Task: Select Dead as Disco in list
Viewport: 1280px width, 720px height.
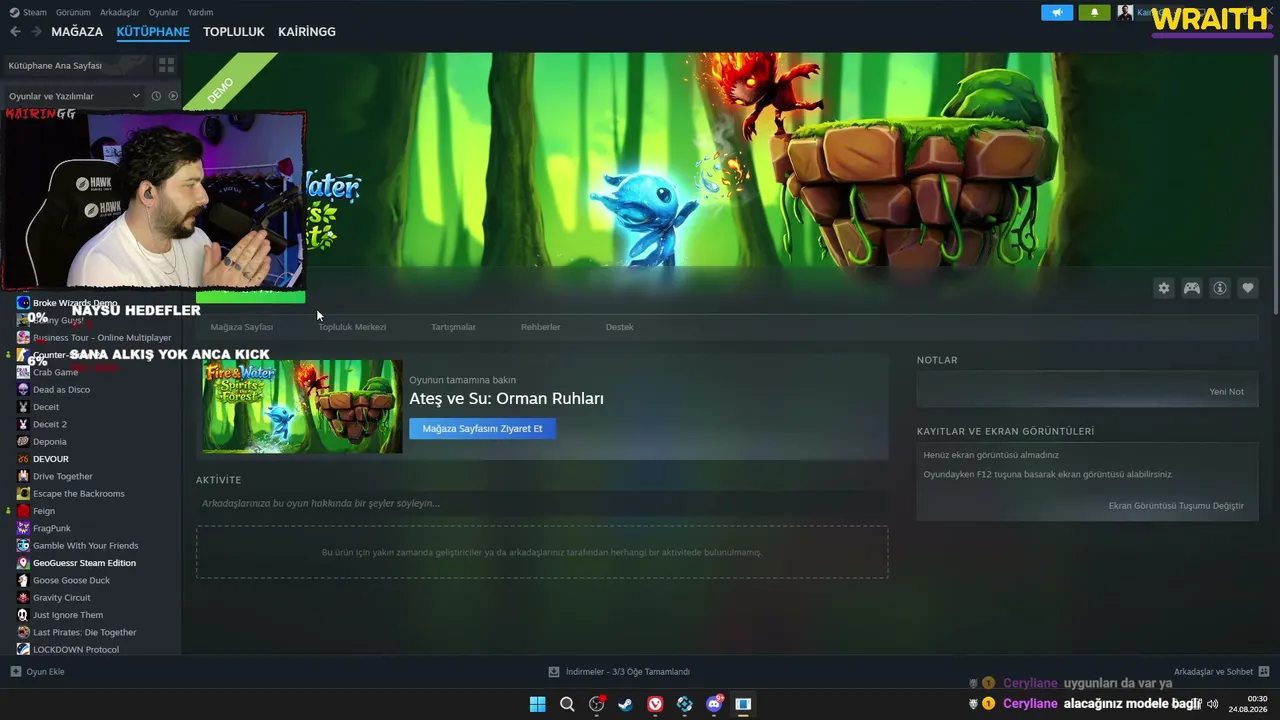Action: 61,390
